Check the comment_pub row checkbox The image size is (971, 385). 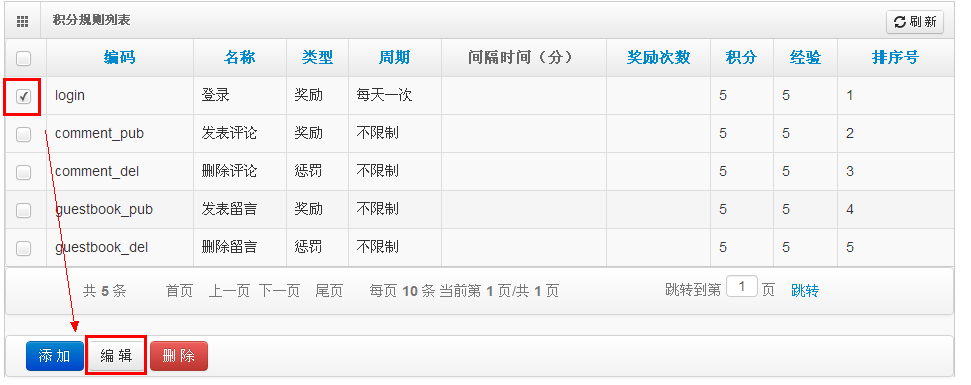pos(24,134)
